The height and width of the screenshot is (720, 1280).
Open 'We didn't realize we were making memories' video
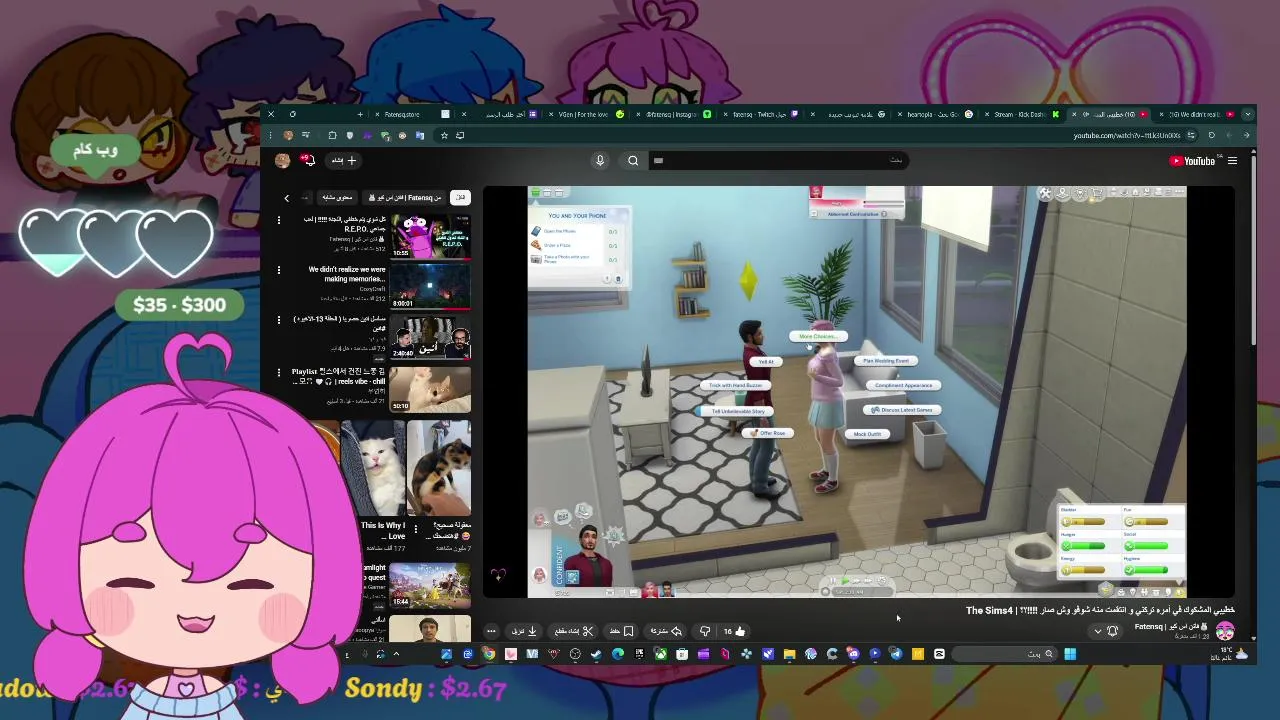(430, 288)
